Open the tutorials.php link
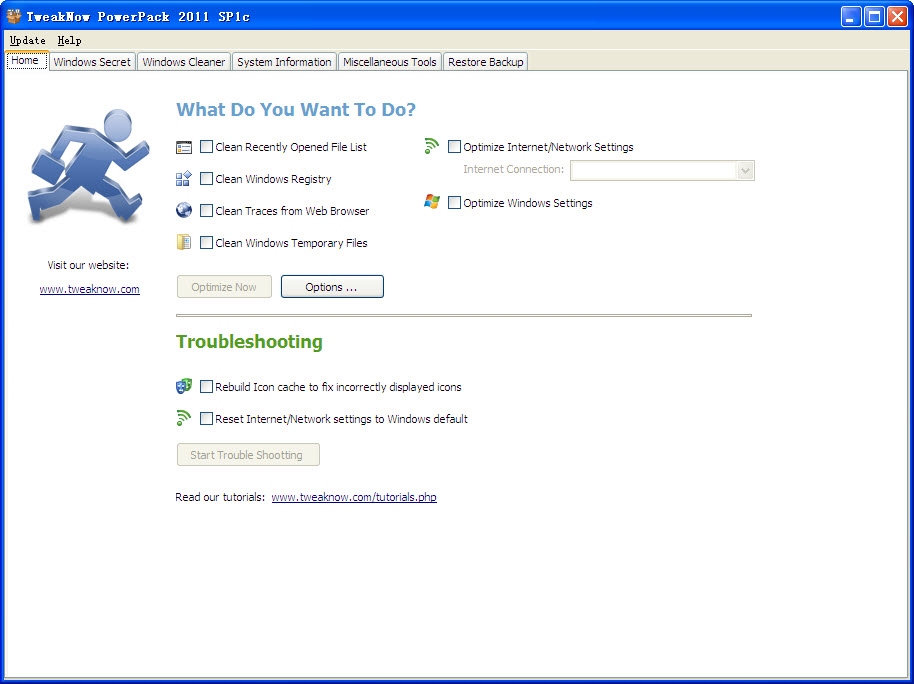This screenshot has height=684, width=914. (x=354, y=497)
